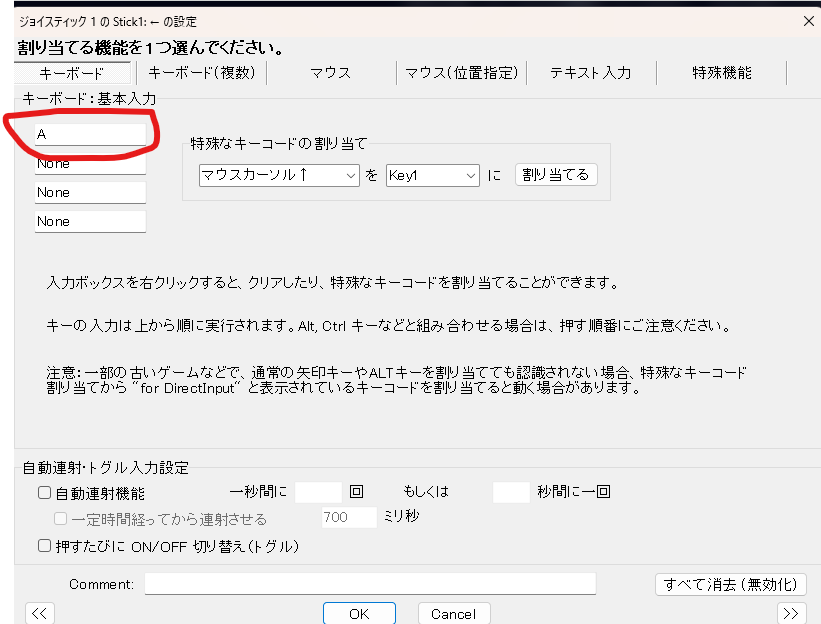821x624 pixels.
Task: Open the Key1 target dropdown
Action: (432, 175)
